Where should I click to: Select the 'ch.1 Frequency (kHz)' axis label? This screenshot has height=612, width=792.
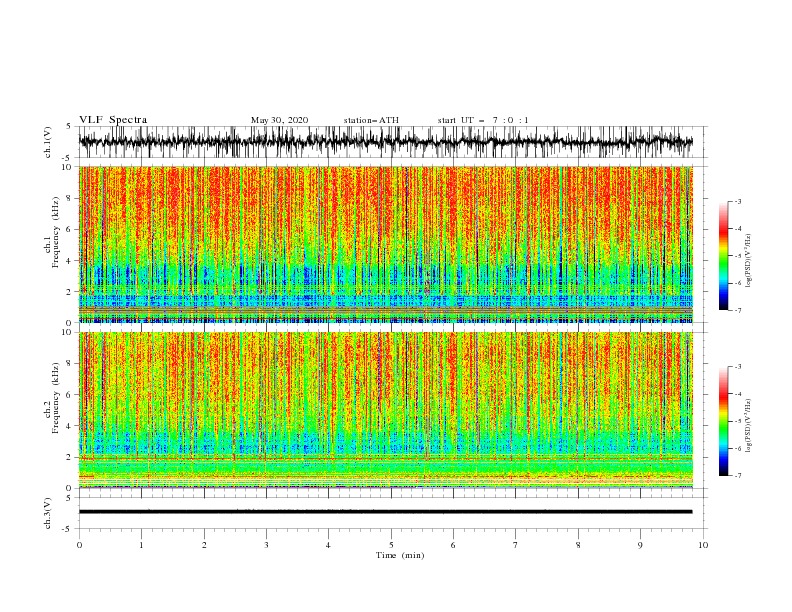pos(52,244)
